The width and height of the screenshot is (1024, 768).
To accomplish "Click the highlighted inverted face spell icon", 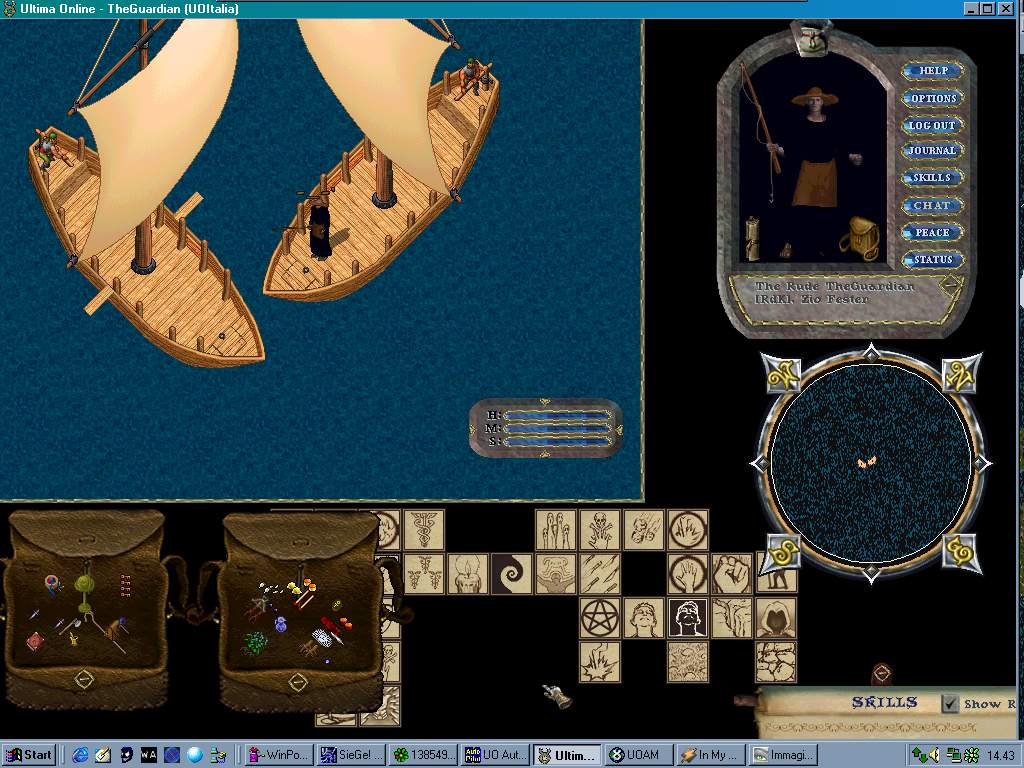I will point(688,618).
